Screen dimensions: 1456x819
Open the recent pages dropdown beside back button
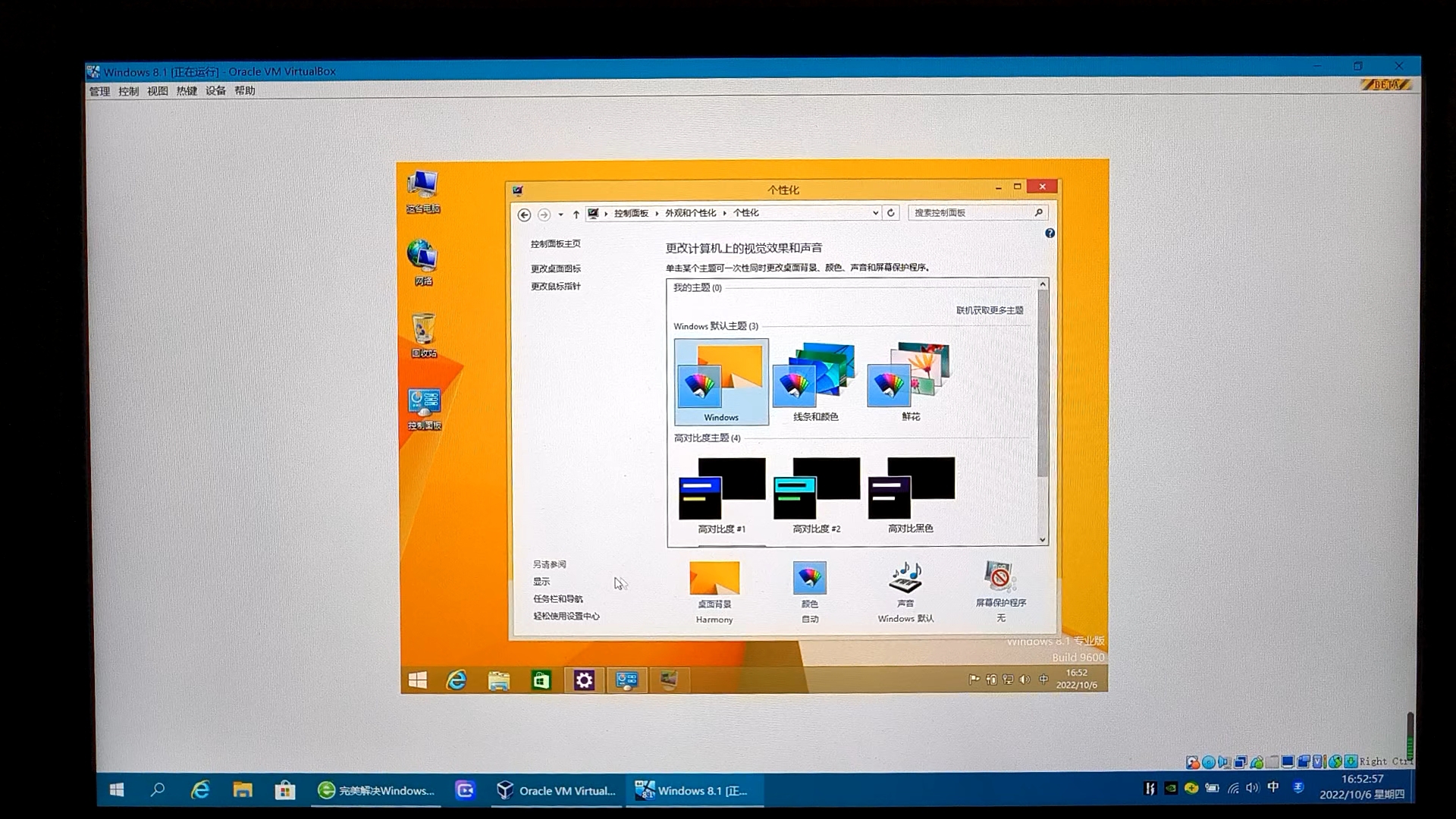tap(561, 214)
